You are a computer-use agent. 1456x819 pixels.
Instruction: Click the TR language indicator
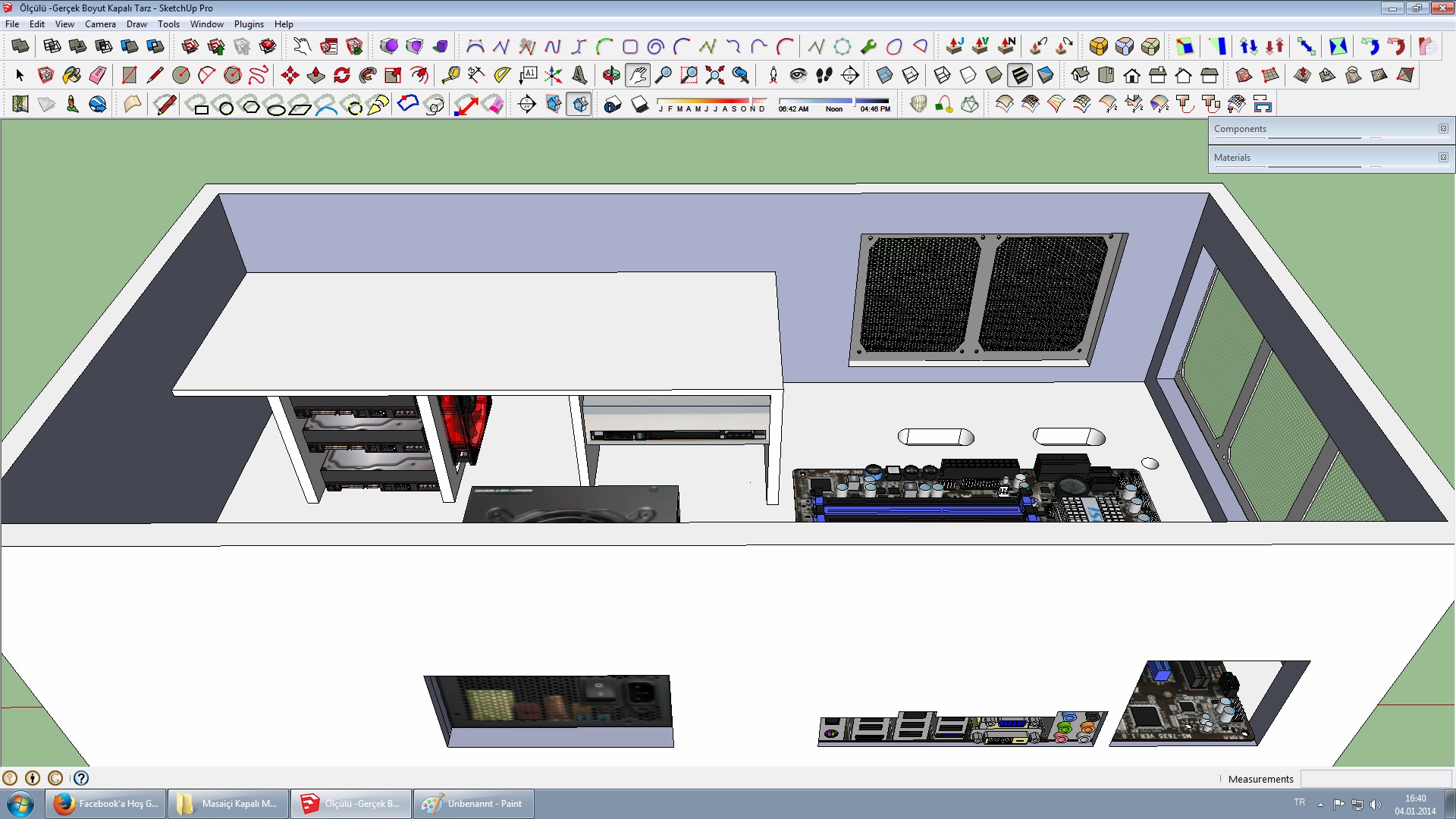pos(1300,802)
